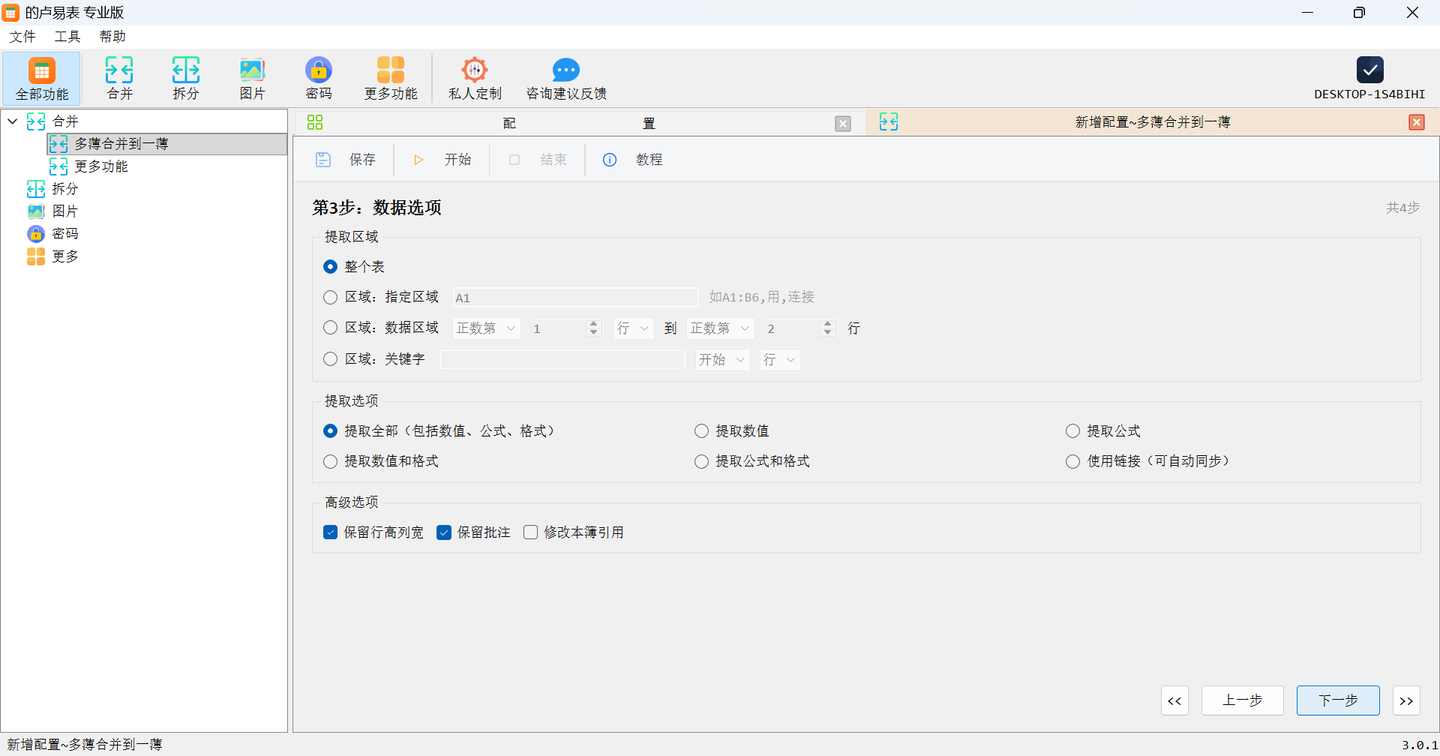Select the 提取公式 radio option

(1073, 431)
